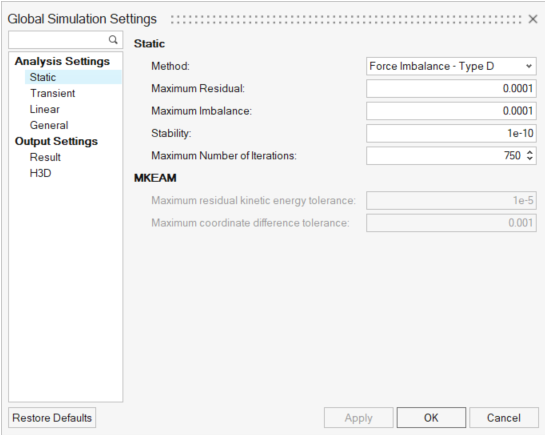
Task: Increase Maximum Number of Iterations stepper
Action: pos(530,152)
